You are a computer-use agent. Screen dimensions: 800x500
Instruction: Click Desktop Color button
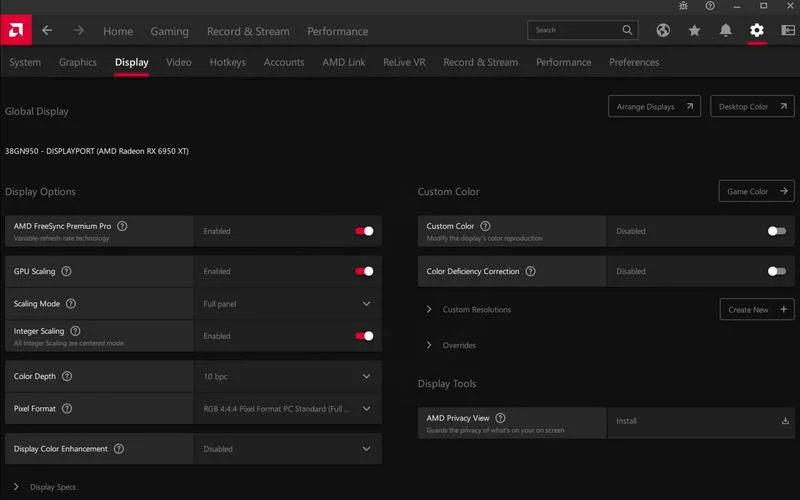[x=753, y=107]
